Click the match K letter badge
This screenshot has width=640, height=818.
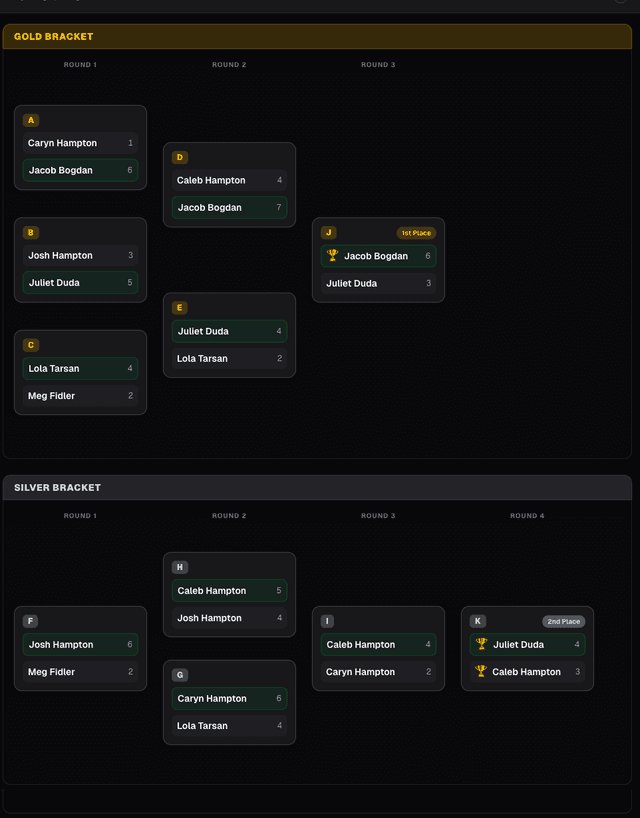click(x=478, y=621)
